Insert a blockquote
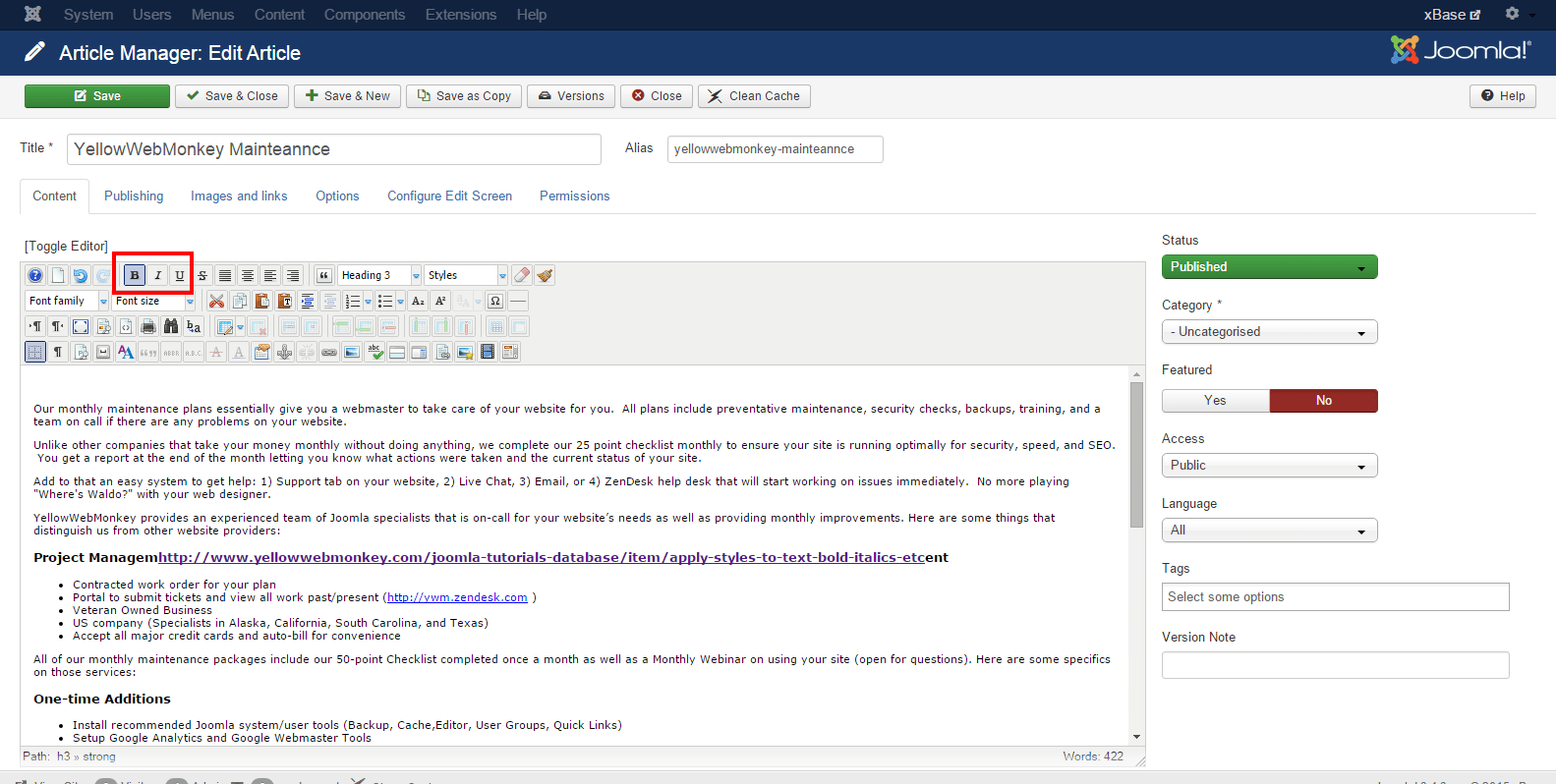Screen dimensions: 1556x784 323,275
